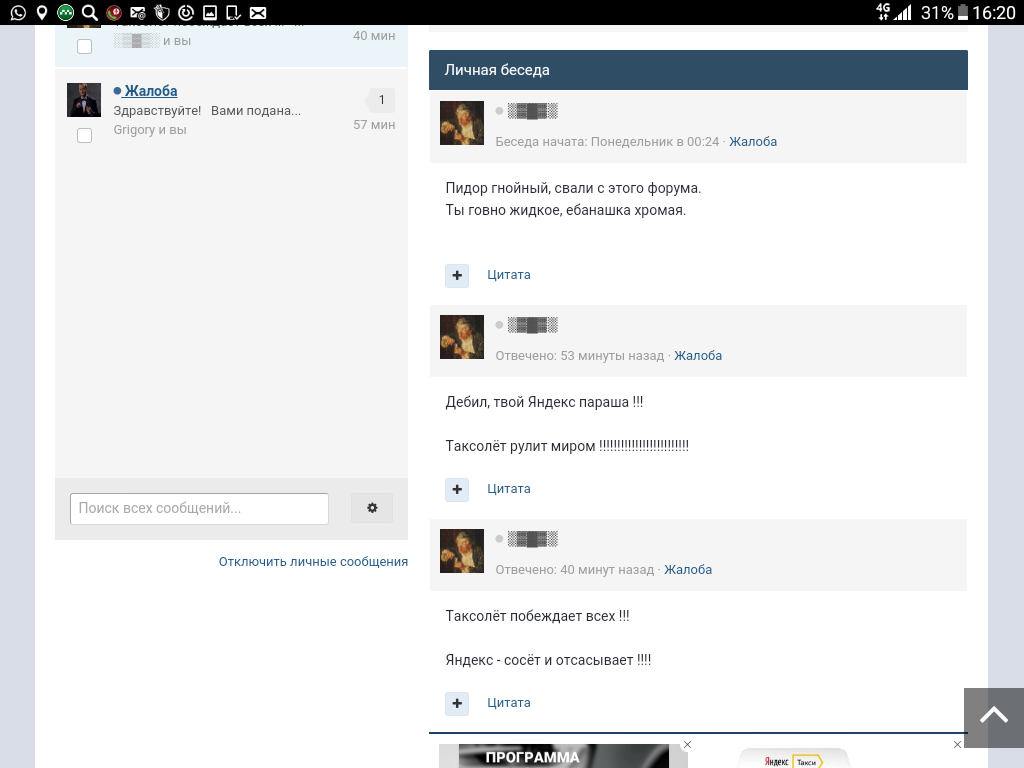Click the unread count badge showing 1
This screenshot has width=1024, height=768.
coord(381,100)
